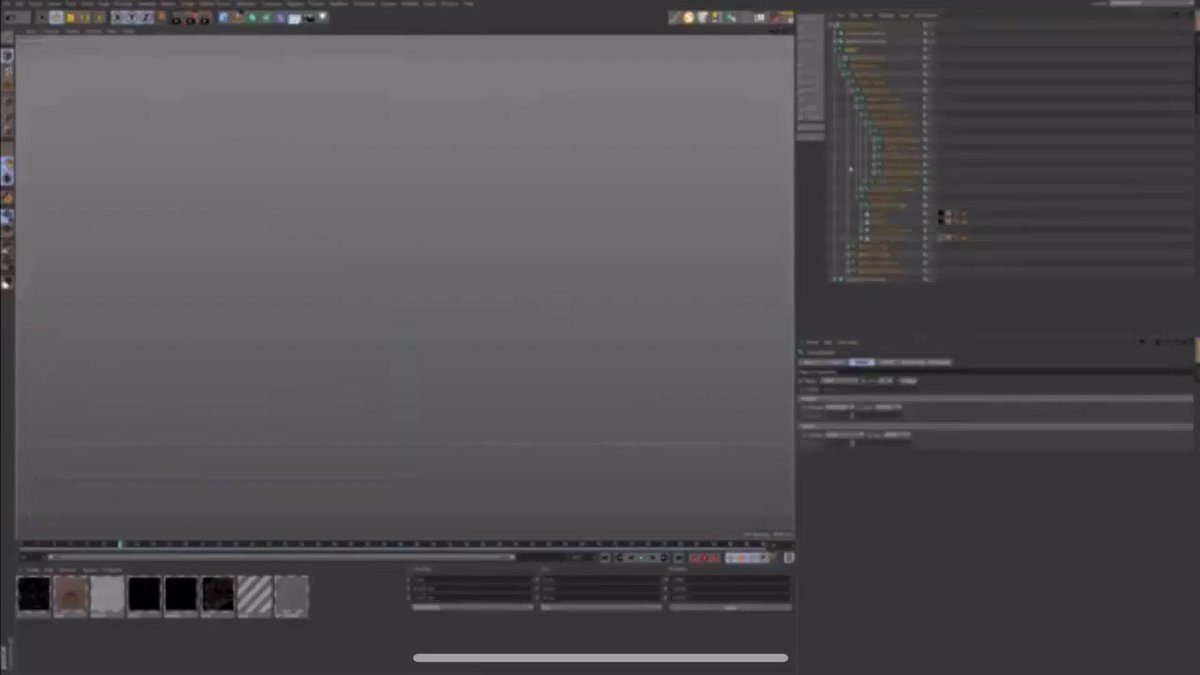Viewport: 1200px width, 675px height.
Task: Add a Cube primitive object
Action: tap(223, 18)
